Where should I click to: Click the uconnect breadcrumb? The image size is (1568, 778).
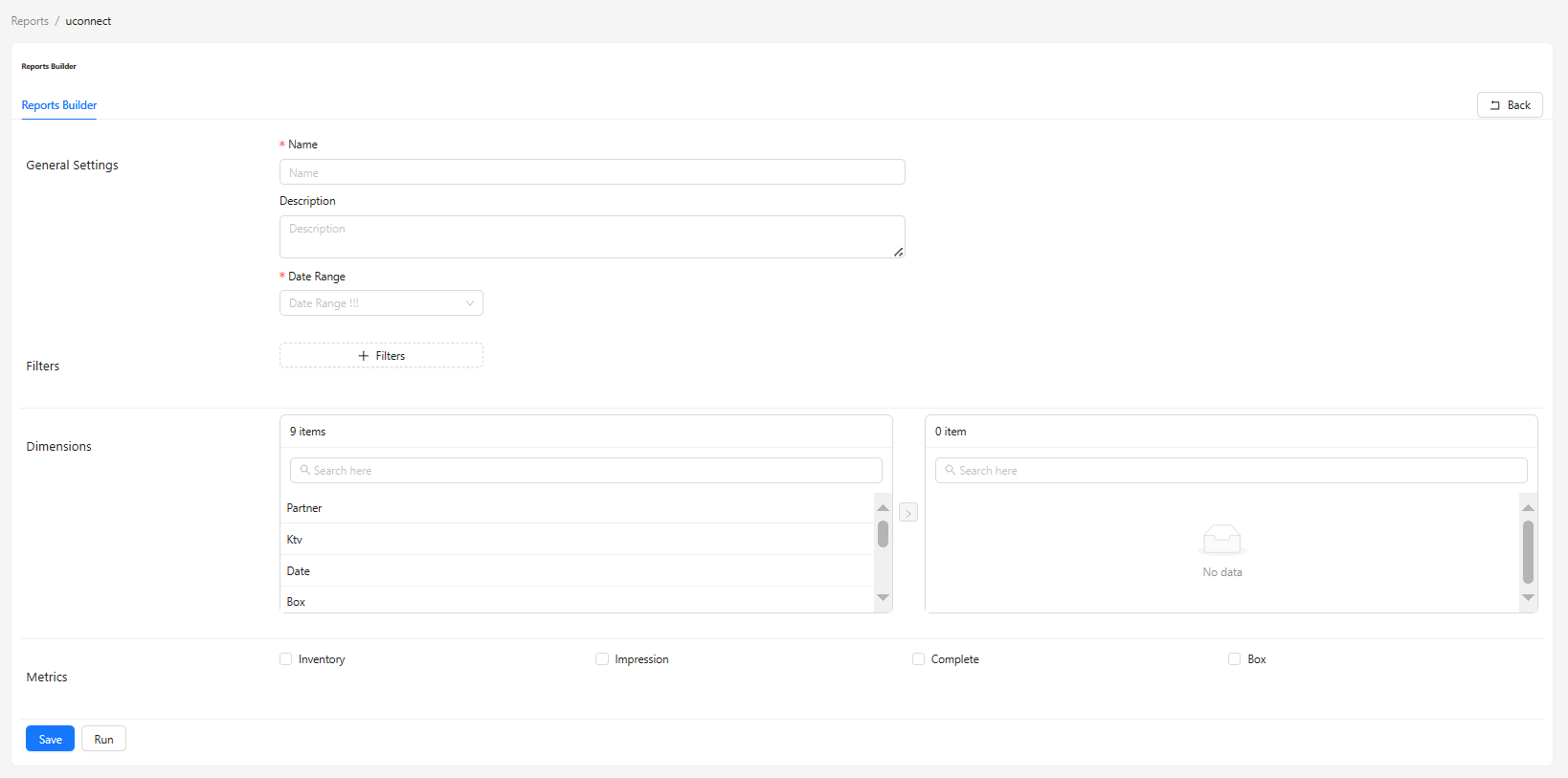[88, 21]
